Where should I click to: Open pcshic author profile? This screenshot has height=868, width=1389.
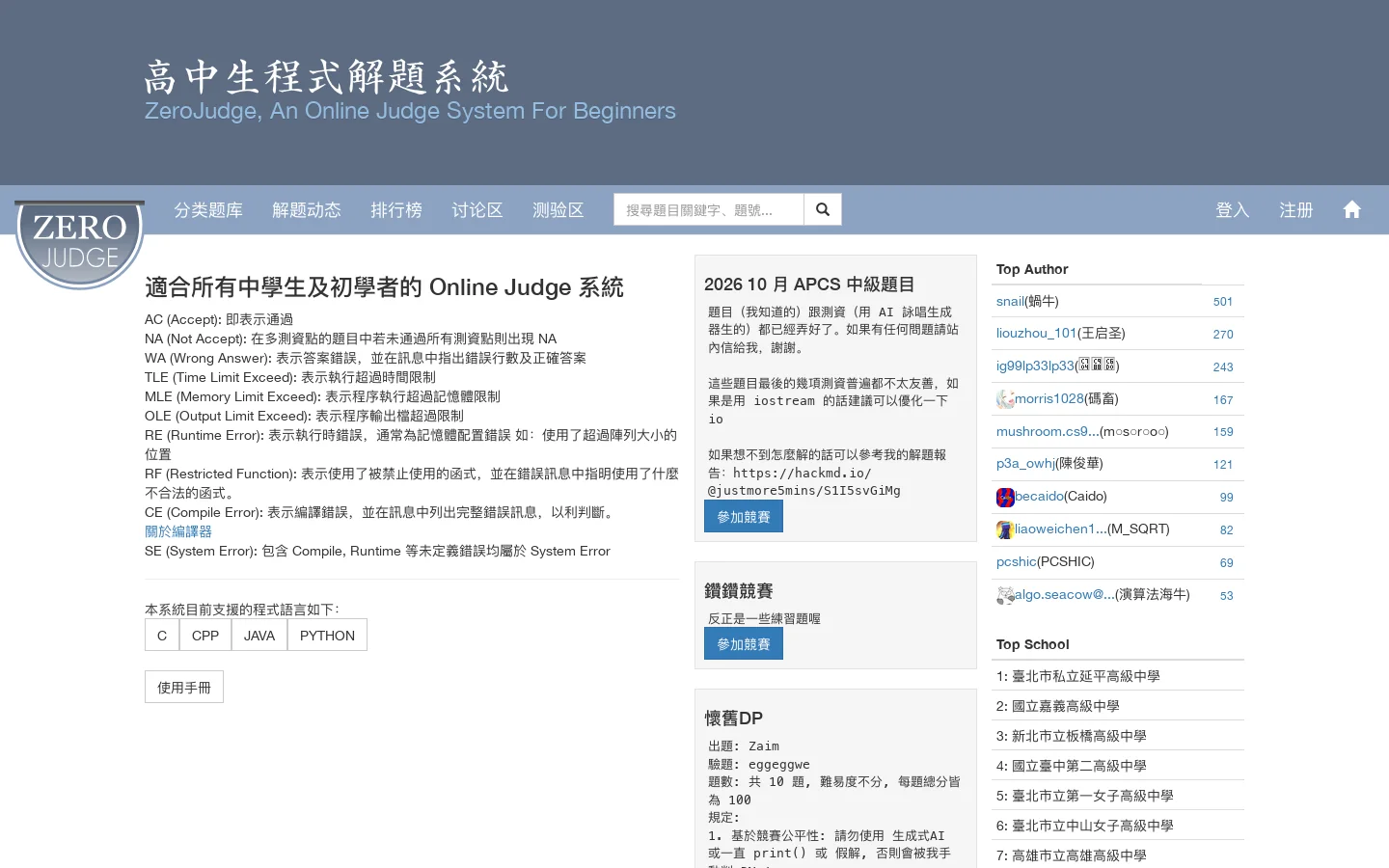pos(1017,561)
